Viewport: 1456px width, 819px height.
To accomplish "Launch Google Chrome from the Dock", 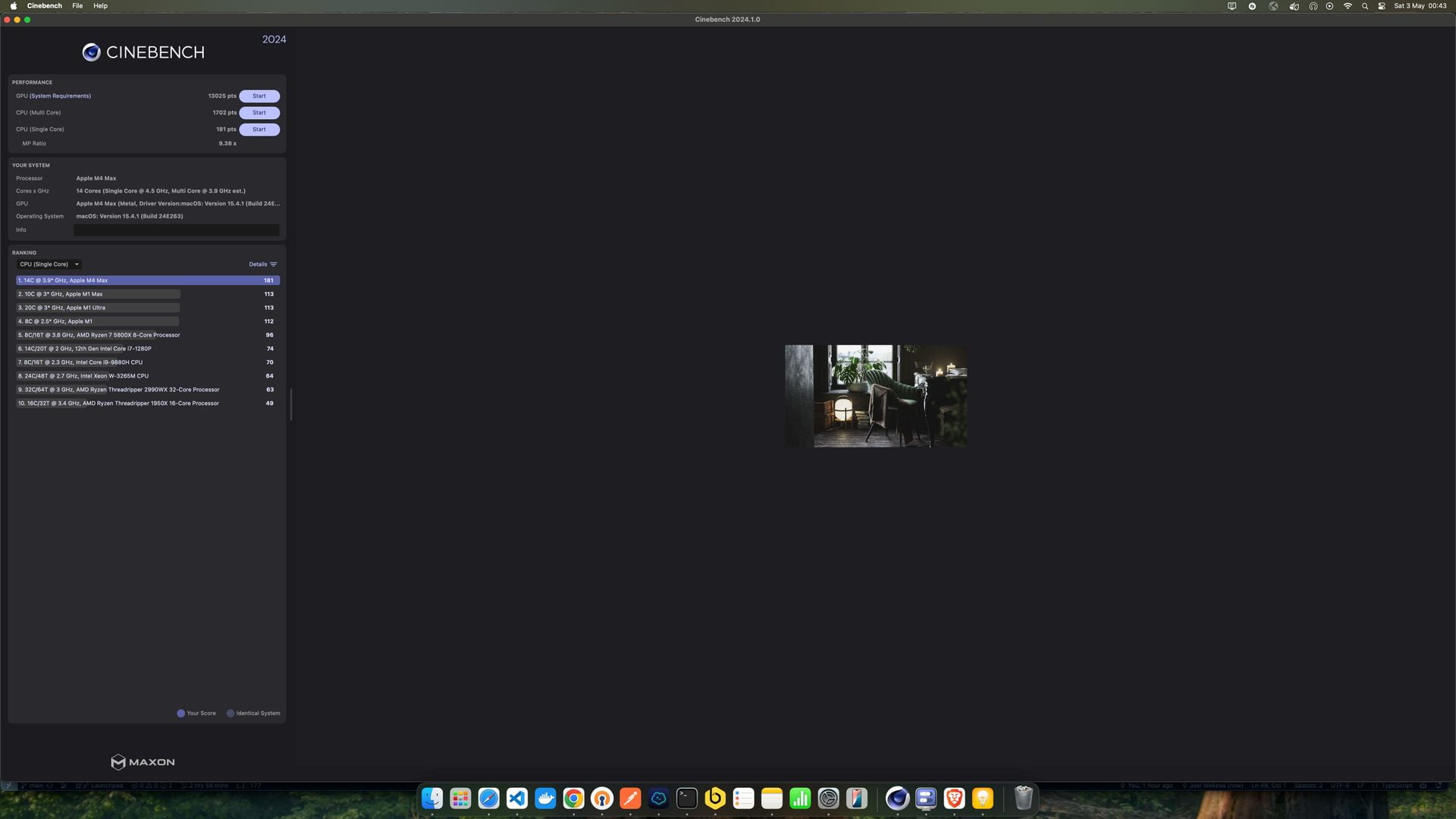I will click(573, 799).
